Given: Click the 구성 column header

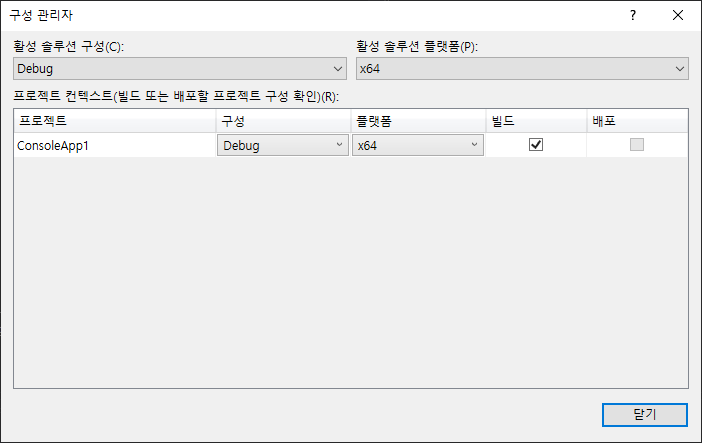Looking at the screenshot, I should click(283, 121).
